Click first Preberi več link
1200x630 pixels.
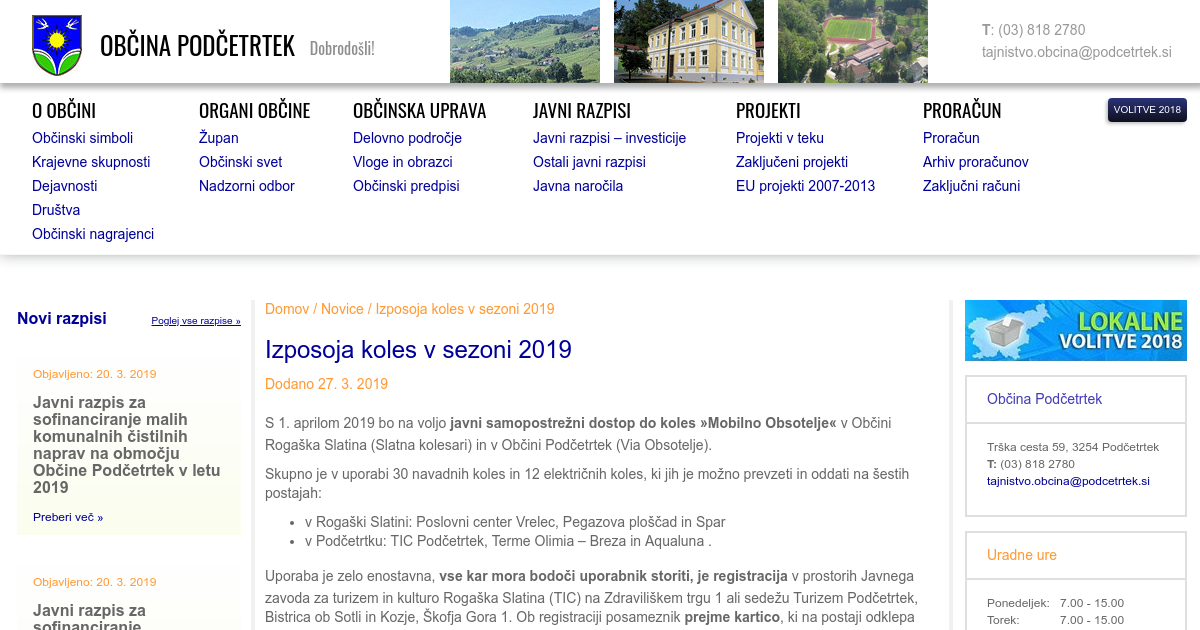click(68, 517)
